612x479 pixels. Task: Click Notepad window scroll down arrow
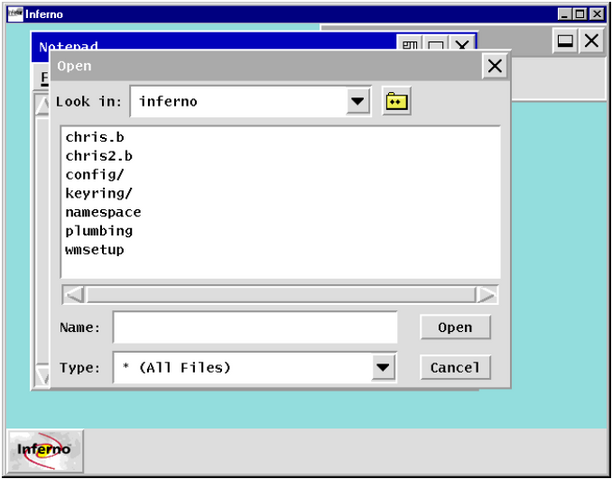[x=42, y=376]
